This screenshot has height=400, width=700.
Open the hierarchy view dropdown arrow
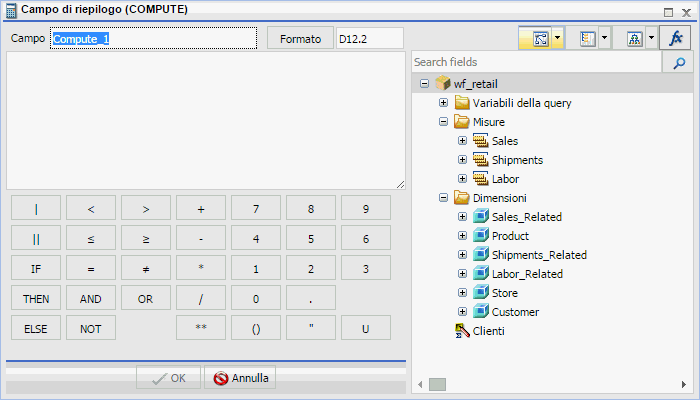651,38
